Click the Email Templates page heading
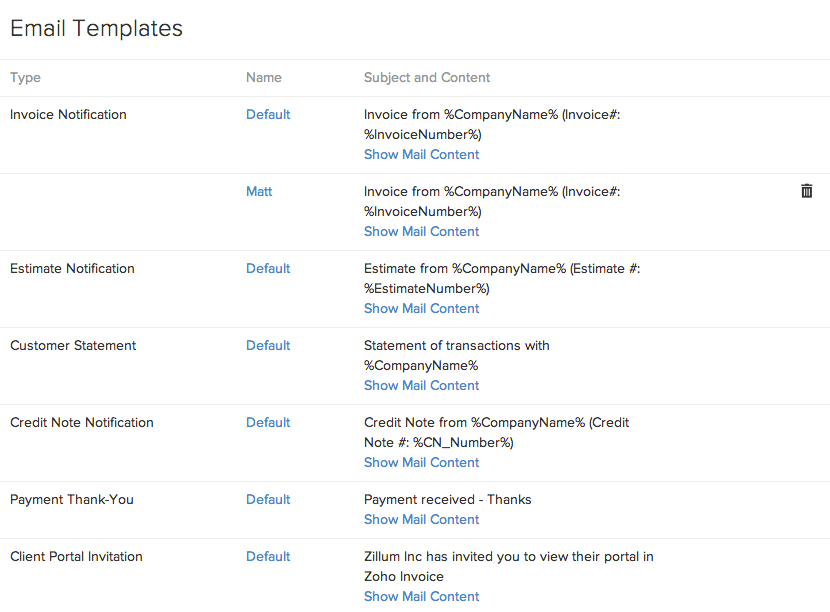The image size is (830, 612). [96, 29]
